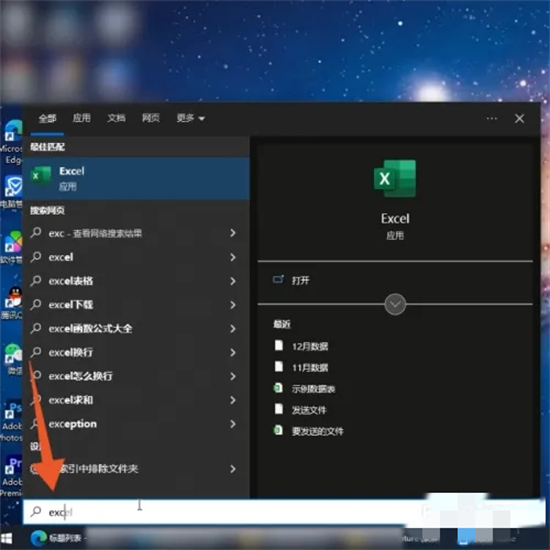Expand the 'excel换行' suggestion arrow
The image size is (550, 550).
[233, 353]
